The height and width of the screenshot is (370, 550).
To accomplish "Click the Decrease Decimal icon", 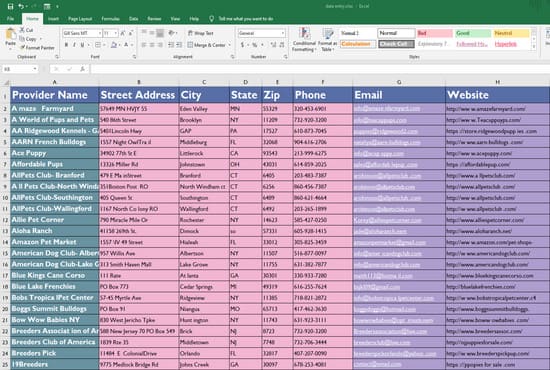I will tap(281, 45).
